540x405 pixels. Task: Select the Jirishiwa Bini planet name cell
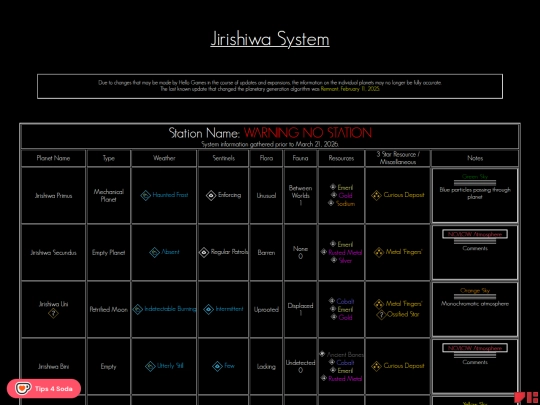[x=53, y=366]
